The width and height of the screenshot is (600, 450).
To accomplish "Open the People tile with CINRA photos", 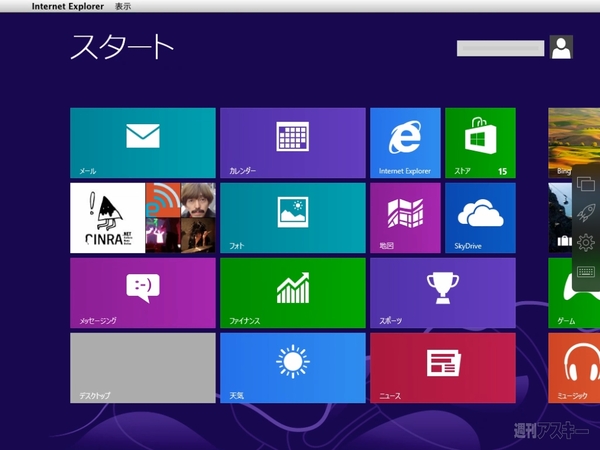I will click(x=143, y=218).
